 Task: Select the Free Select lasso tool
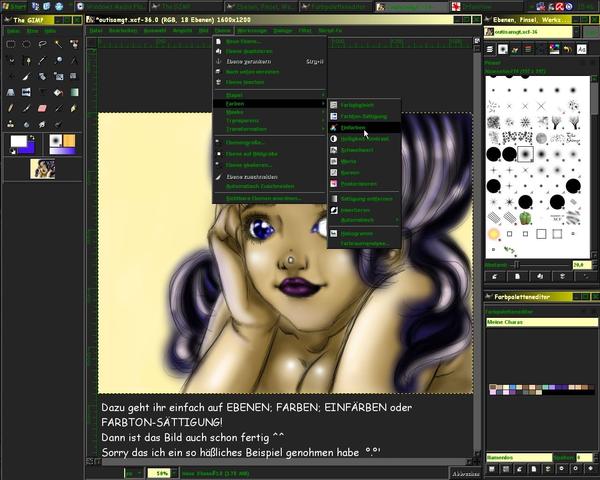coord(42,44)
